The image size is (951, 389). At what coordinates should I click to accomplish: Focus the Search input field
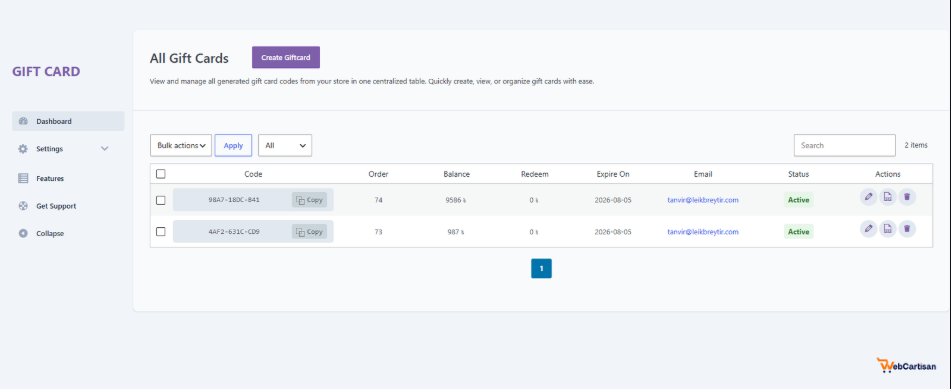tap(844, 146)
